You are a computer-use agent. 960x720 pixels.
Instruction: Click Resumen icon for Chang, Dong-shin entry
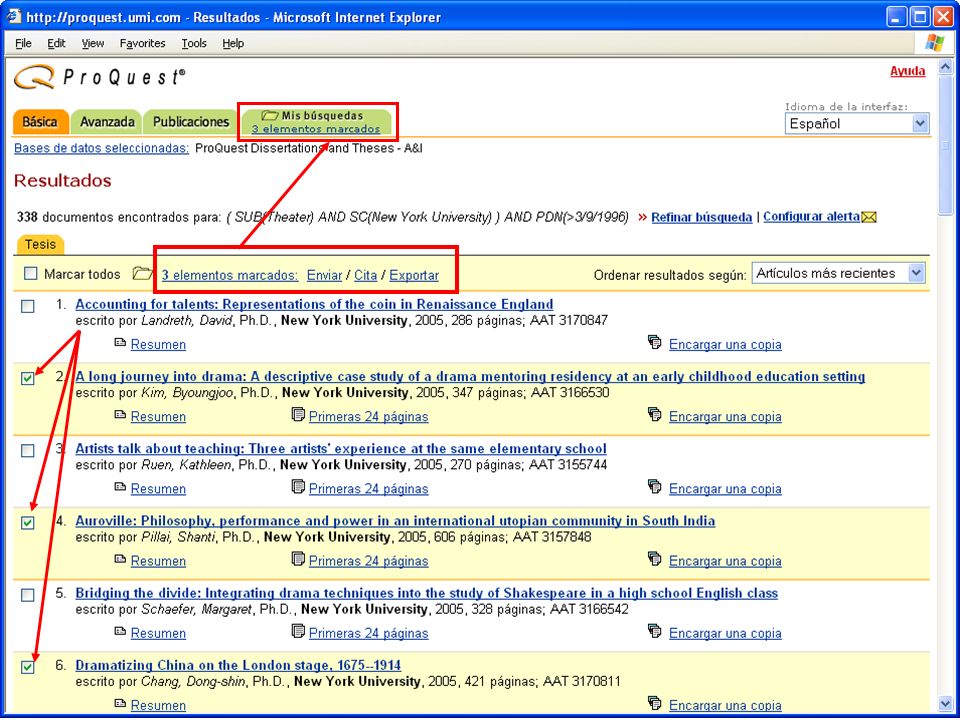click(x=120, y=704)
